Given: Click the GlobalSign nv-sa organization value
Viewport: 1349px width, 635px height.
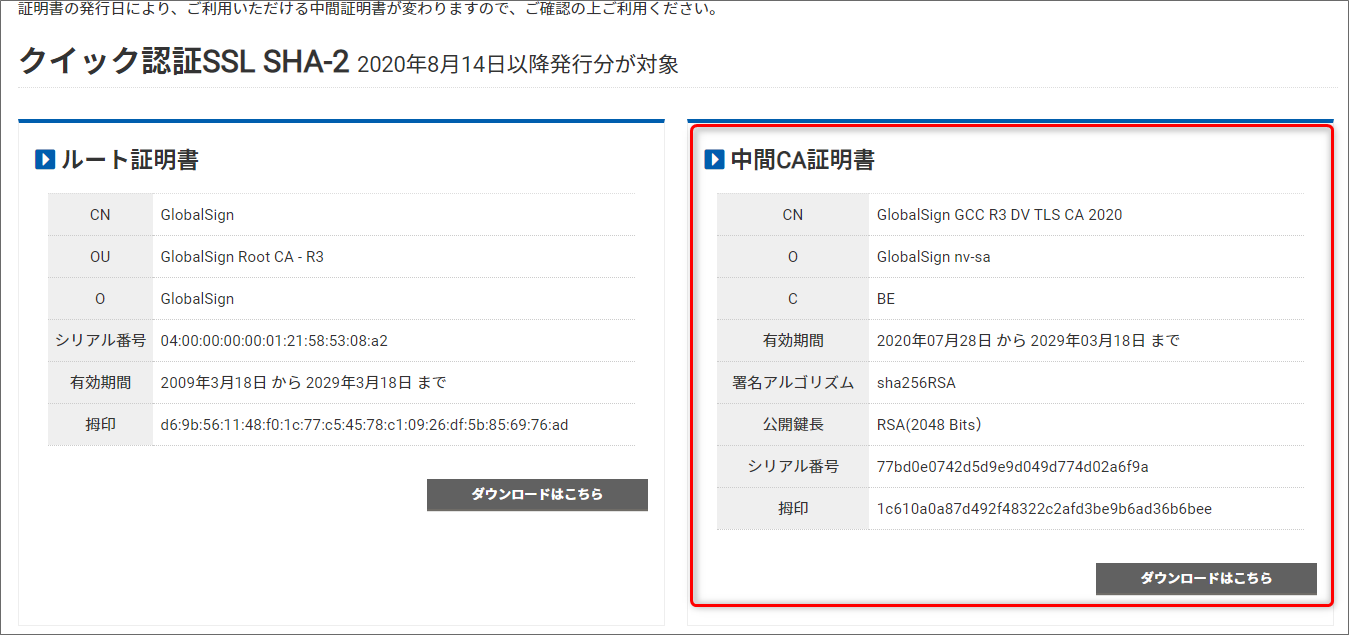Looking at the screenshot, I should pyautogui.click(x=934, y=256).
